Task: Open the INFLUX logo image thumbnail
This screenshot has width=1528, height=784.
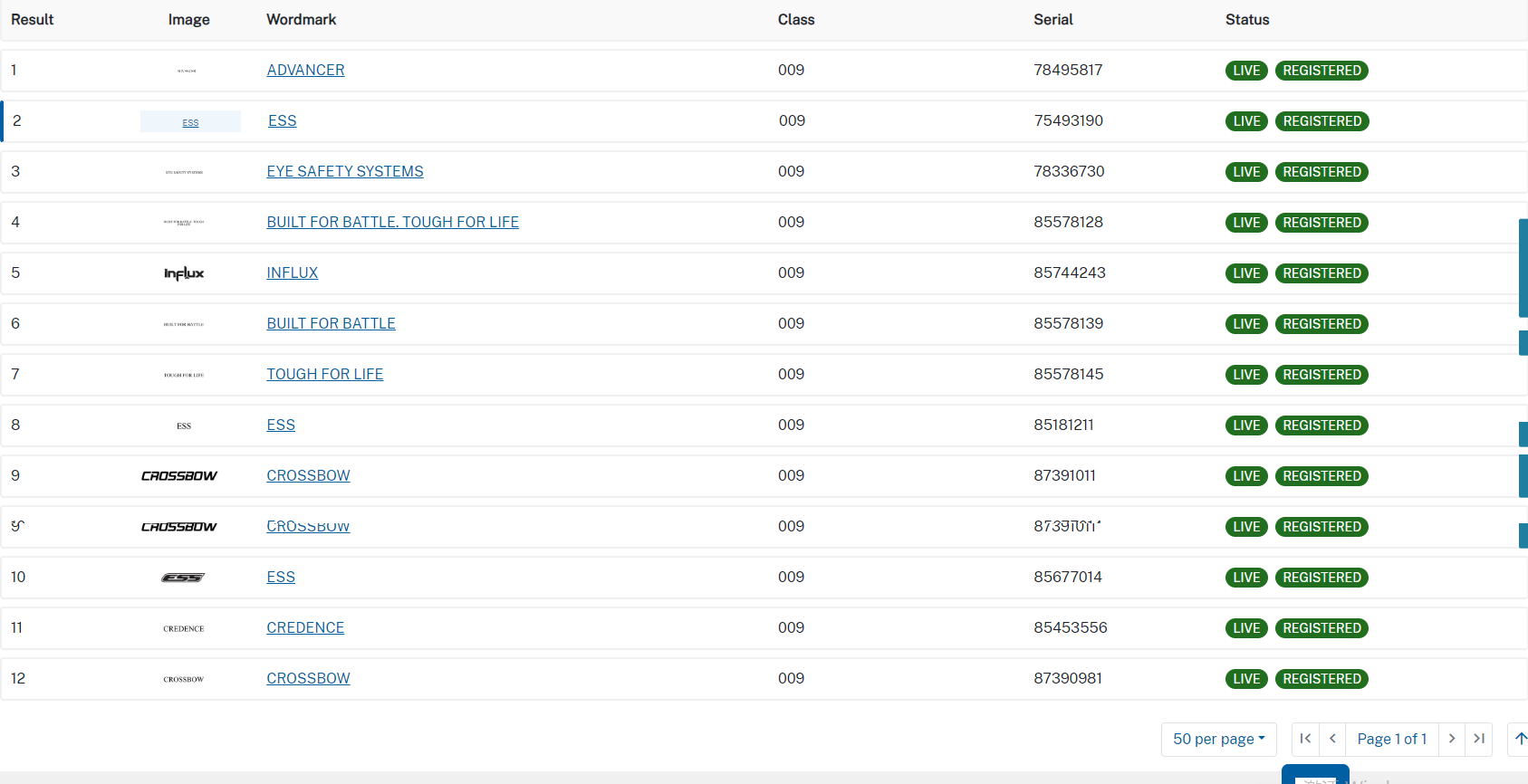Action: (184, 273)
